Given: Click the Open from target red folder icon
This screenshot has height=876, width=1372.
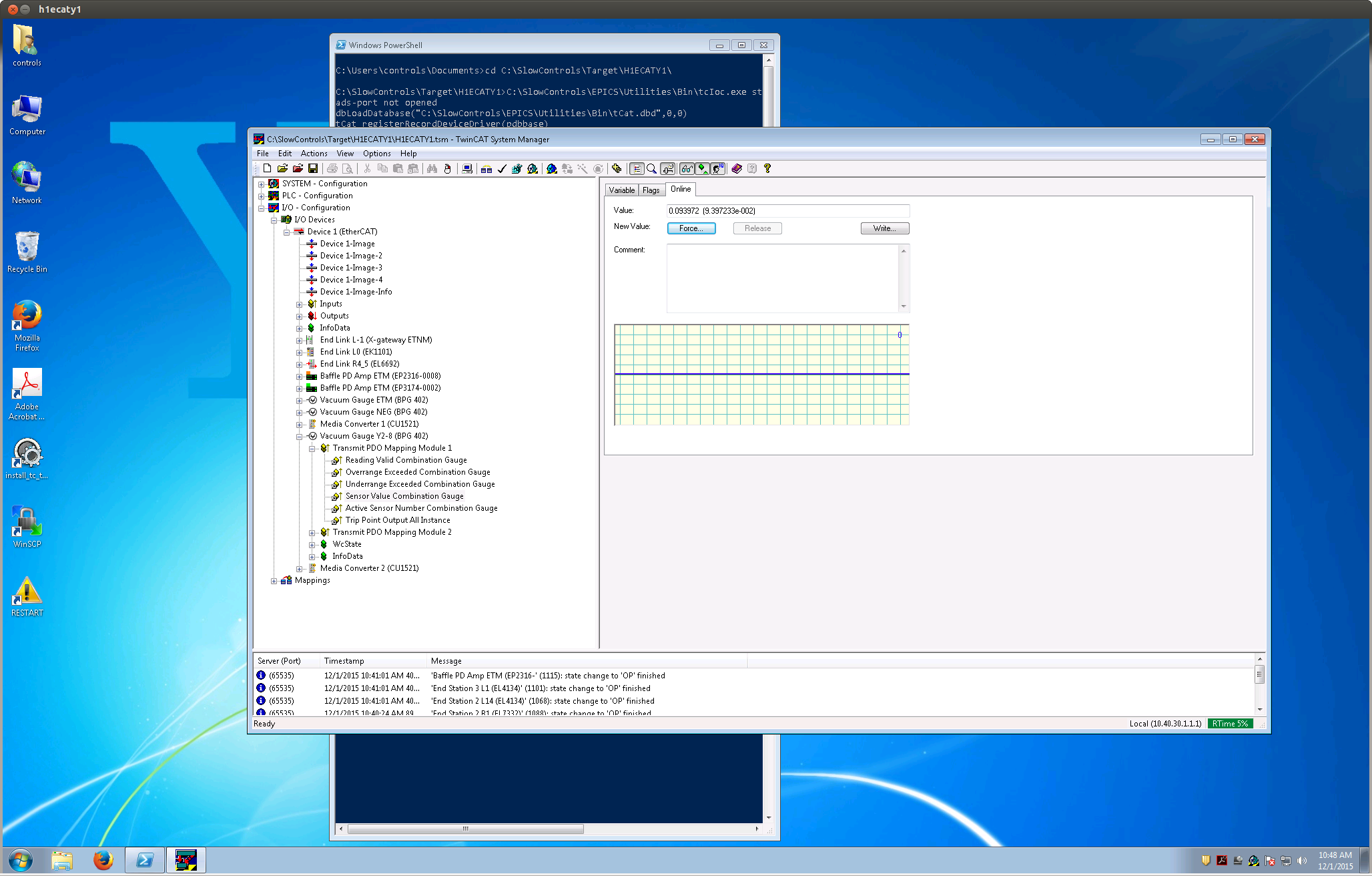Looking at the screenshot, I should click(298, 169).
